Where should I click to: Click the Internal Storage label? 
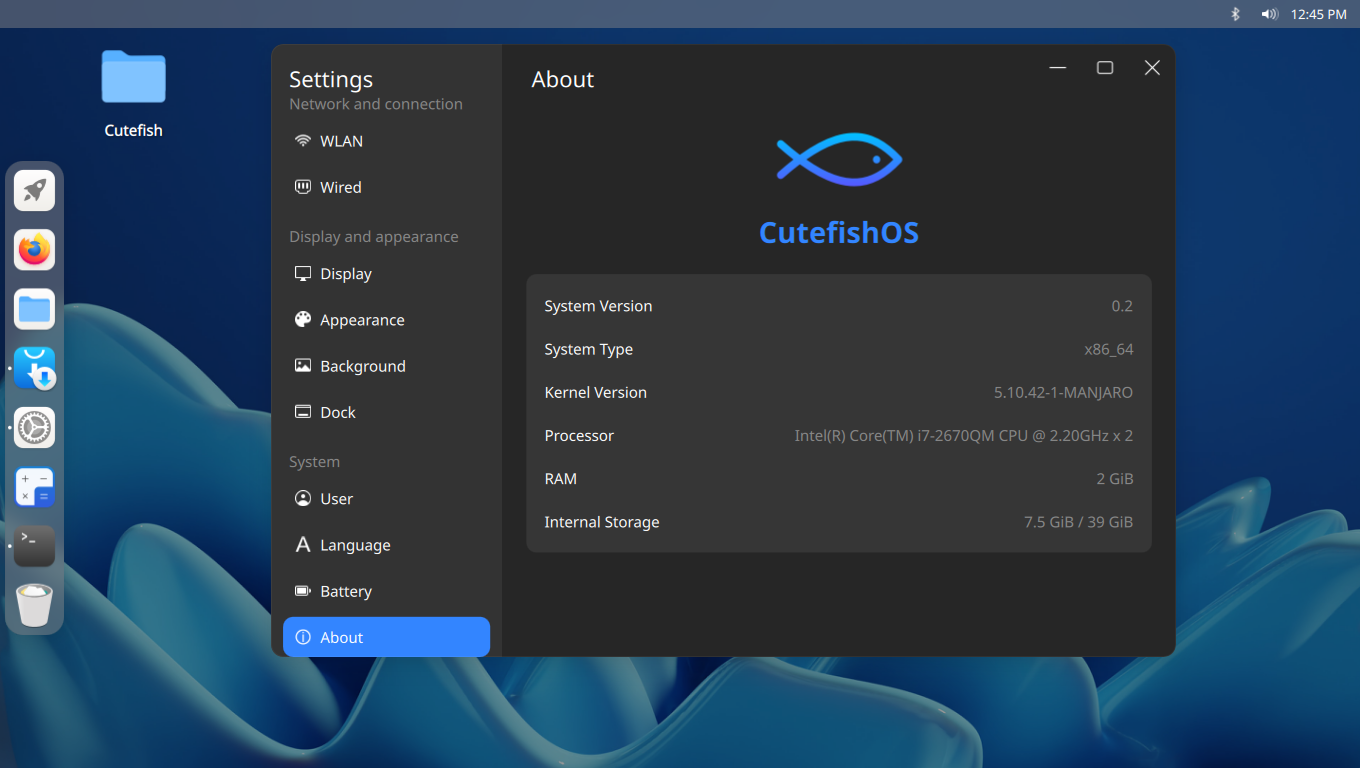(602, 522)
